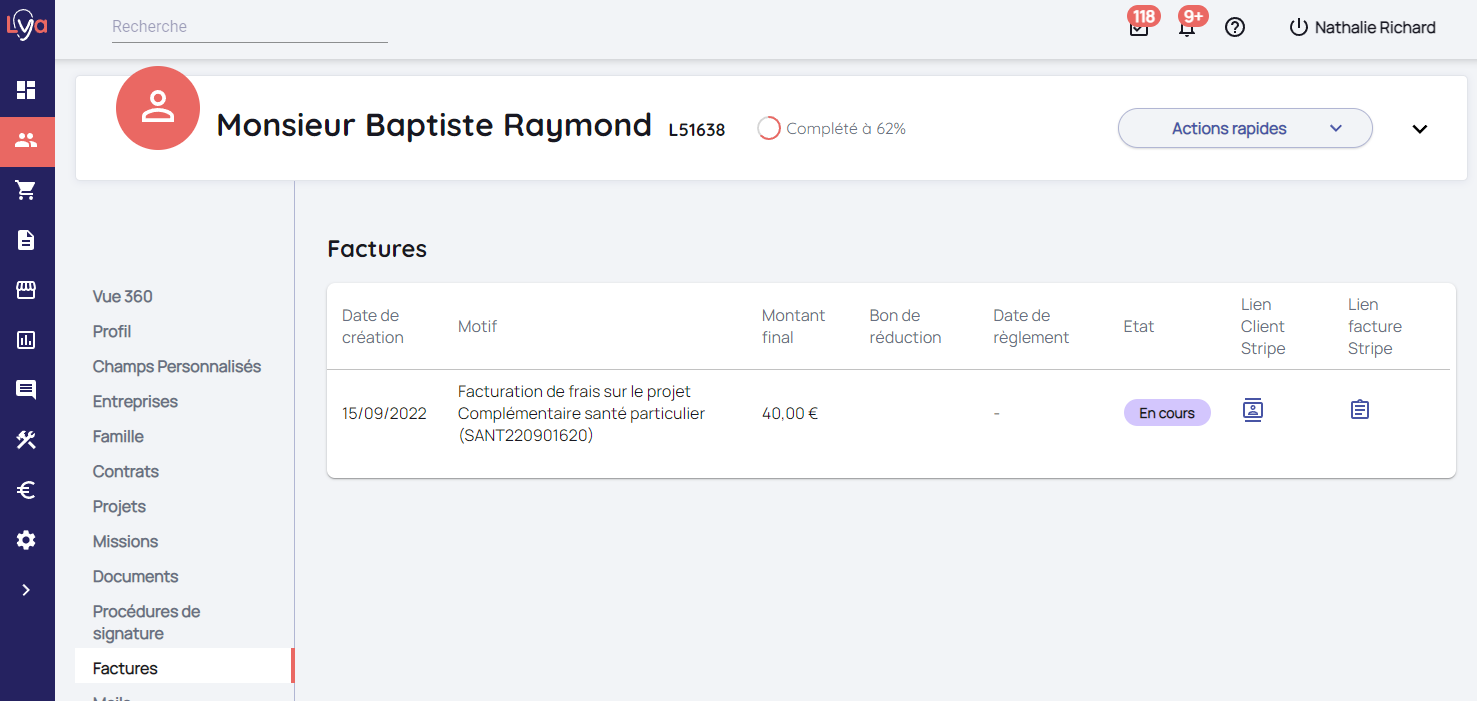The width and height of the screenshot is (1477, 701).
Task: Expand the client header chevron
Action: [1420, 129]
